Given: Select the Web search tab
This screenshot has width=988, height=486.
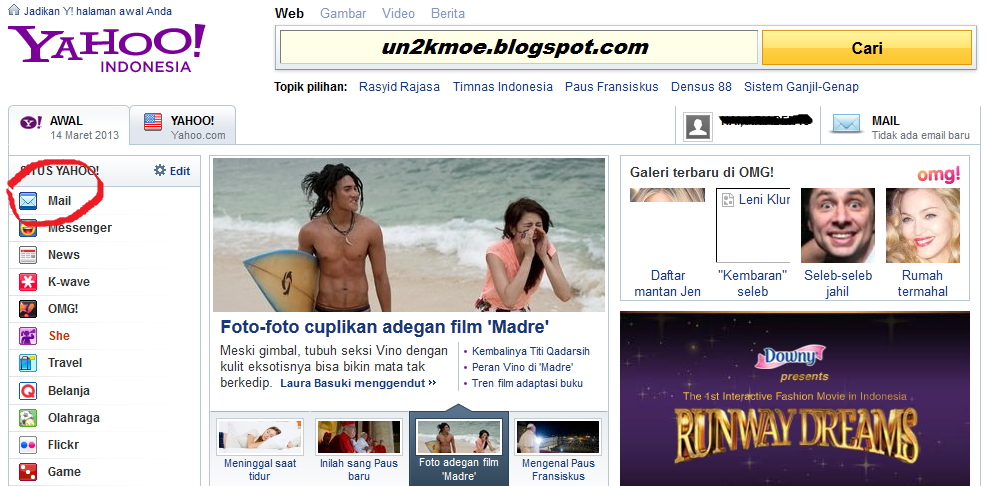Looking at the screenshot, I should (x=289, y=13).
